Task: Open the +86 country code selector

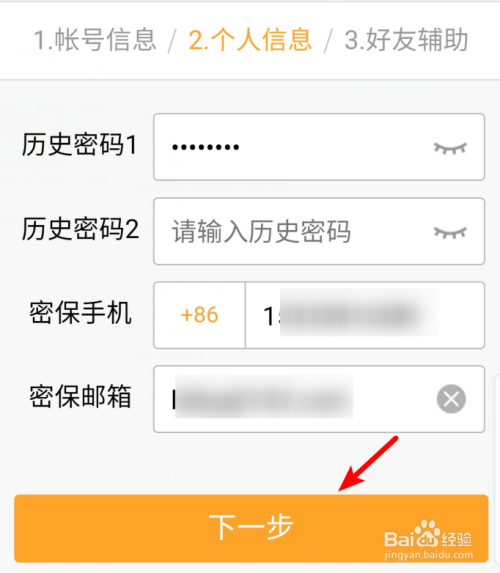Action: 200,315
